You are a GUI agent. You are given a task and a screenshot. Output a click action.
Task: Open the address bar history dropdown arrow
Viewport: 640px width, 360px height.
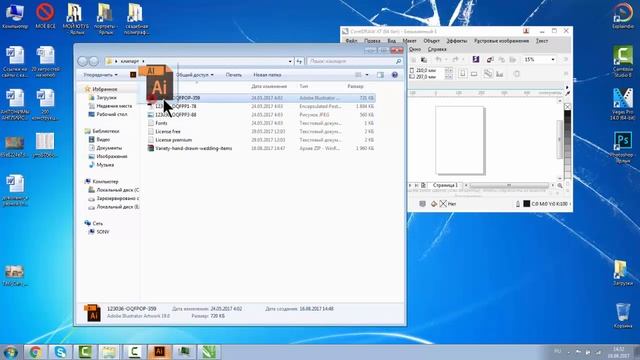(290, 62)
